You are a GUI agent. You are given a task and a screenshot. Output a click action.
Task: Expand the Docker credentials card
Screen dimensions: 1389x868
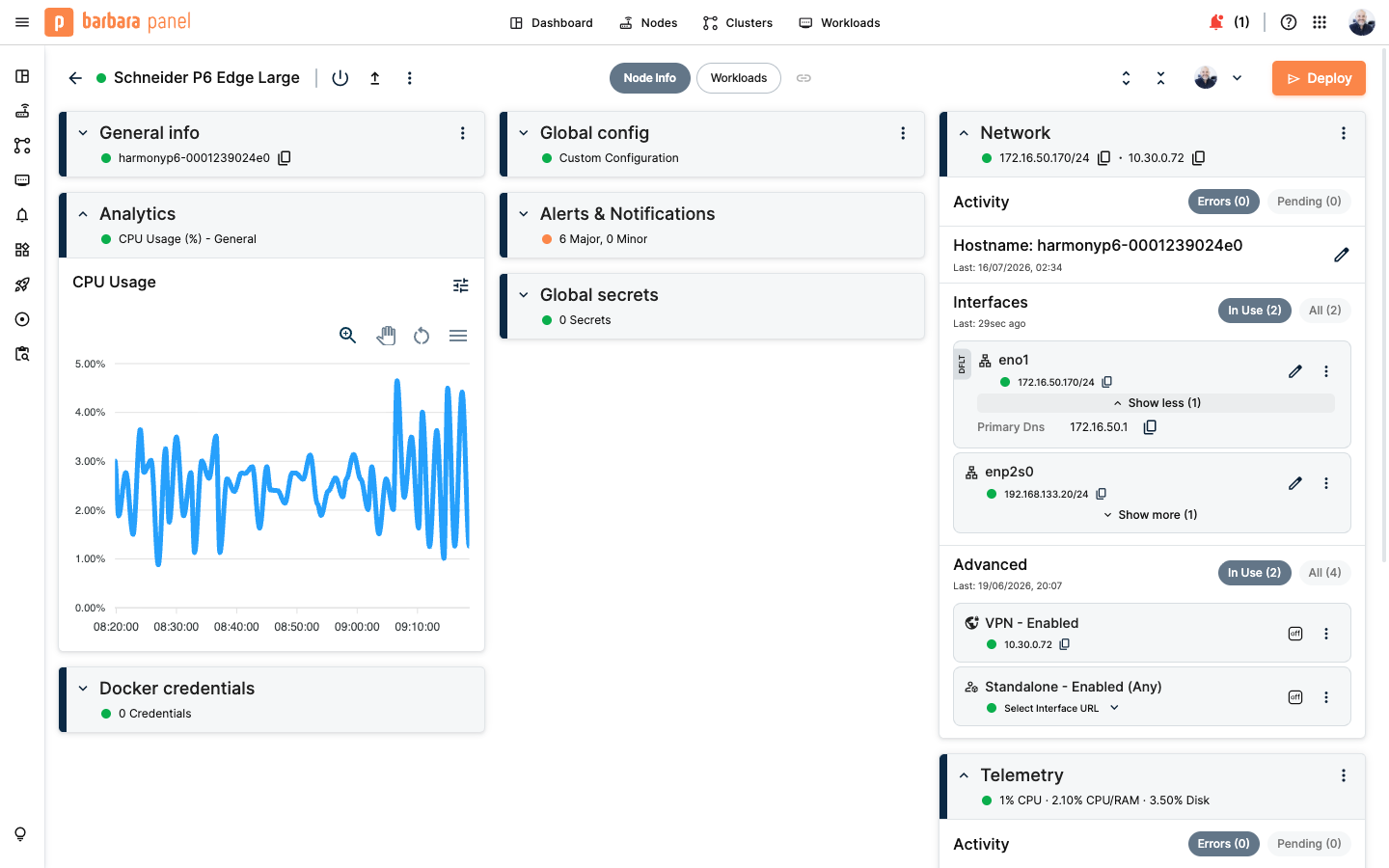[x=83, y=689]
